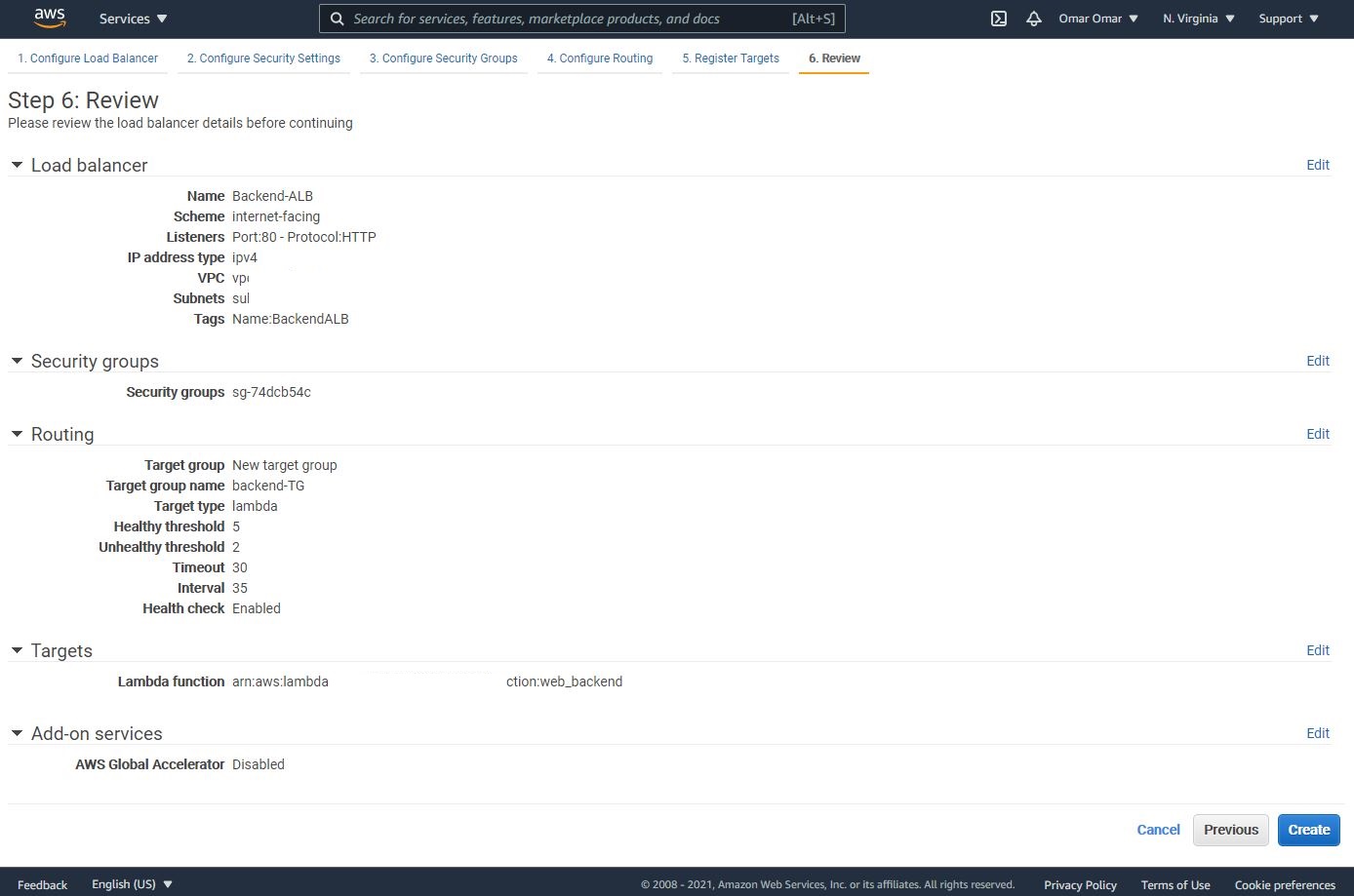Open the N. Virginia region selector

click(x=1199, y=19)
